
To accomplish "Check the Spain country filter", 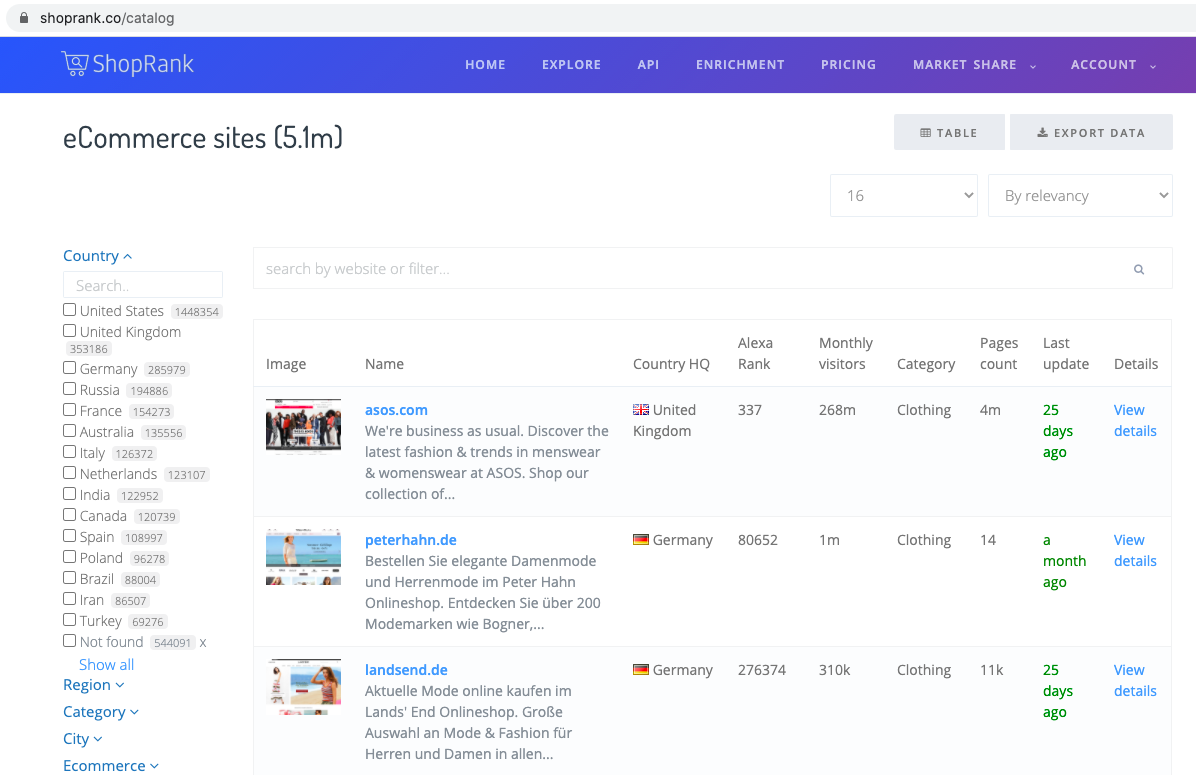I will [x=69, y=535].
